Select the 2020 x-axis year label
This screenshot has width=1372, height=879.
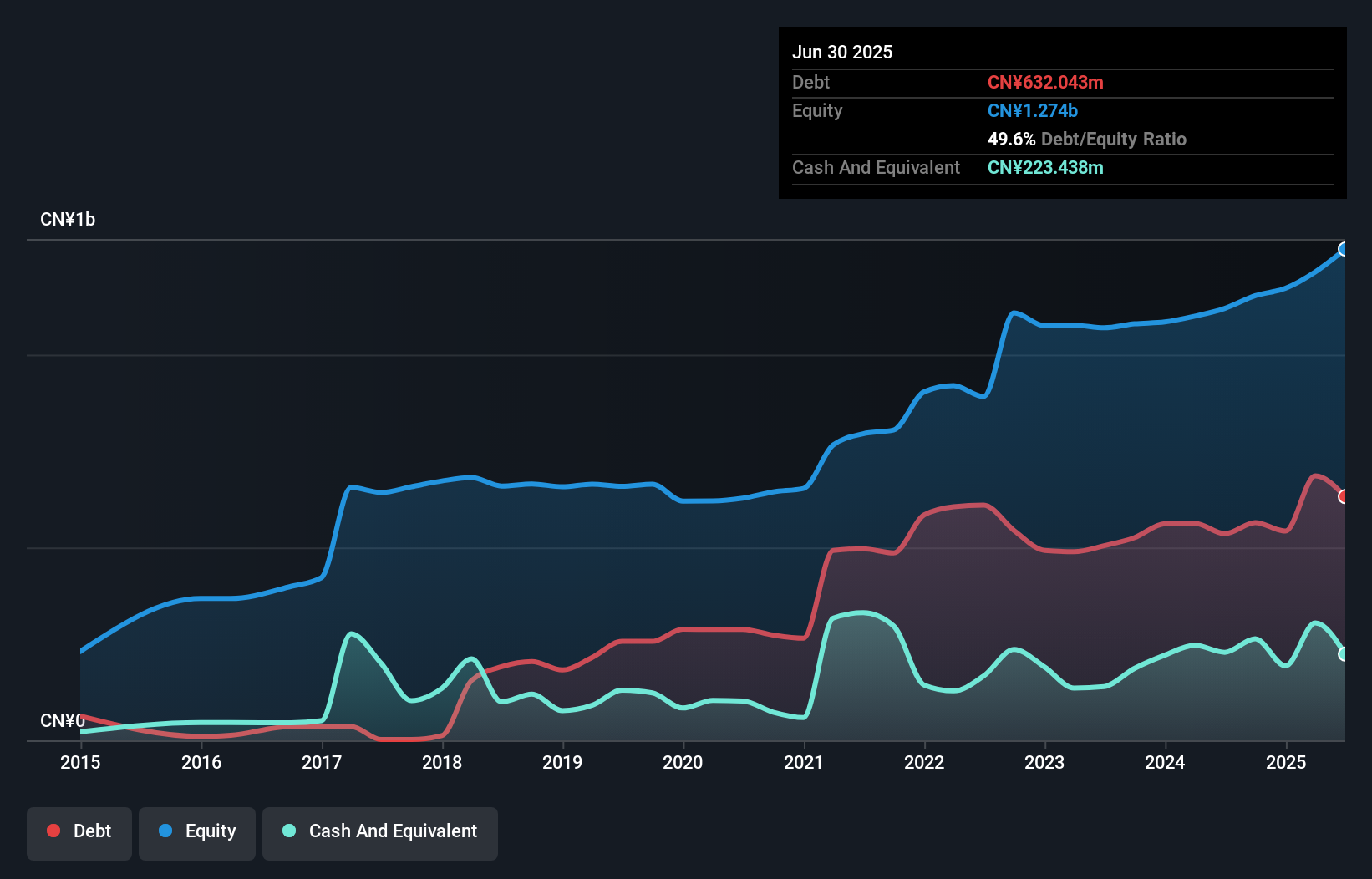tap(683, 762)
